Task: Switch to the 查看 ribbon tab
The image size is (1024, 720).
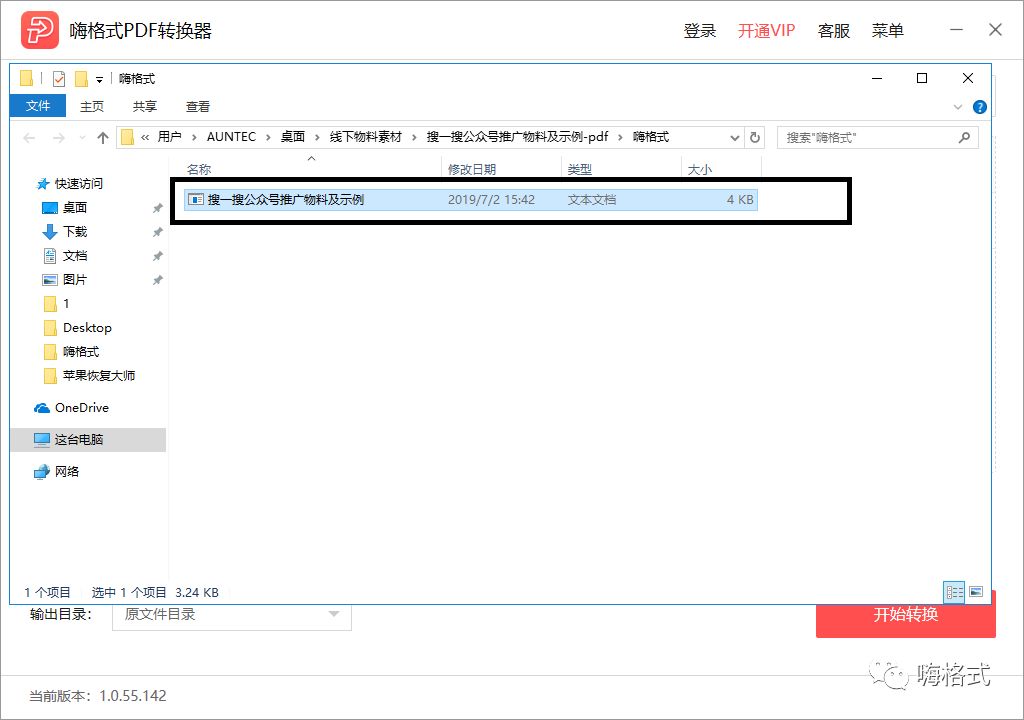Action: (197, 106)
